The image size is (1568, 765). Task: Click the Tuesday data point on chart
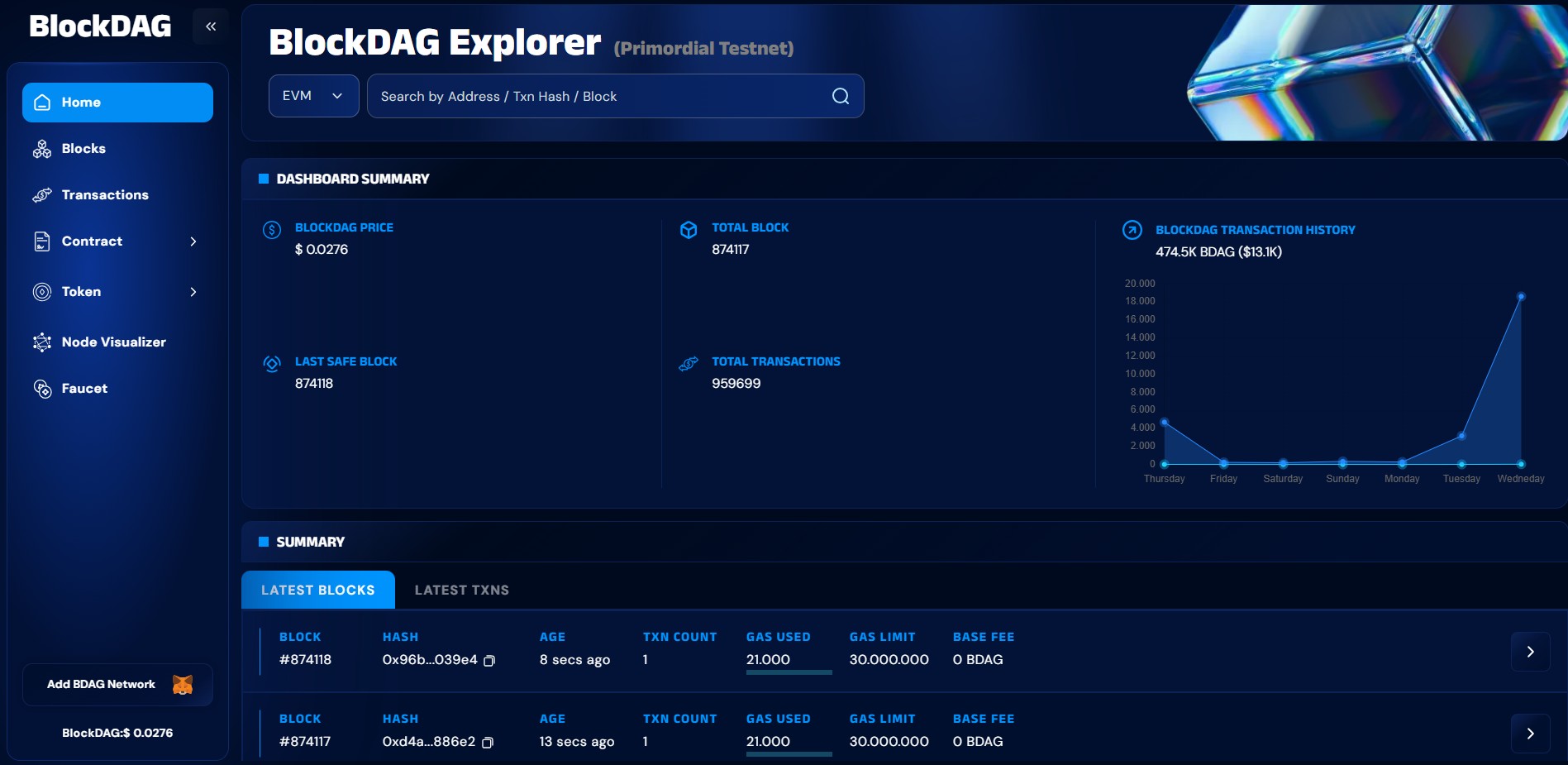(x=1462, y=436)
